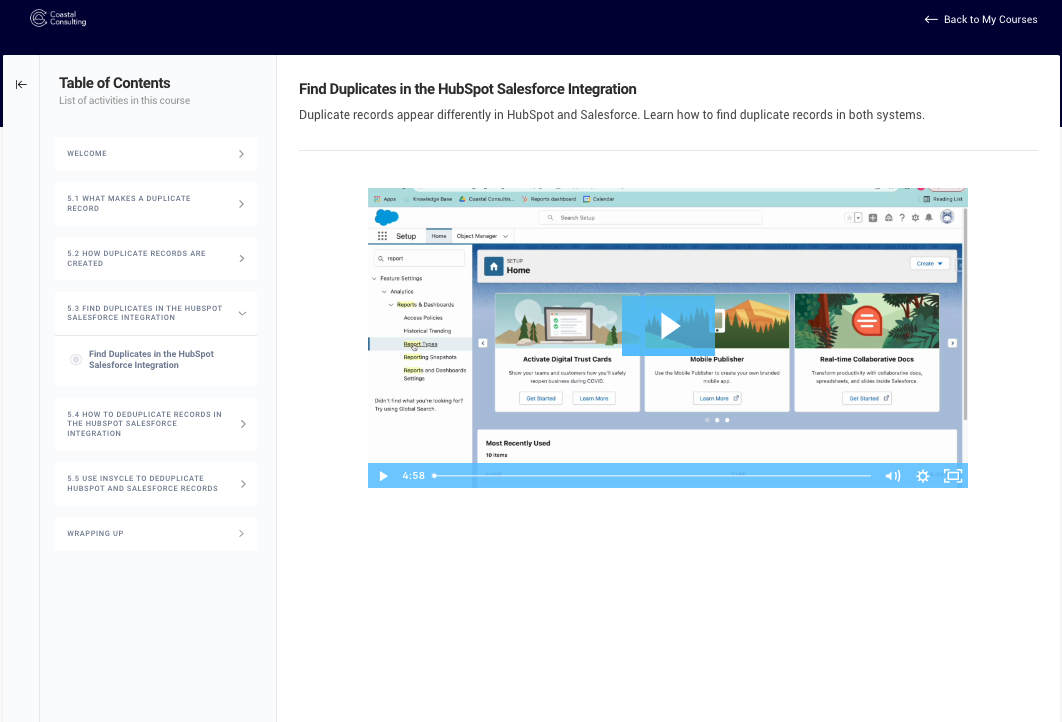Click Learn More under Mobile Publisher
The width and height of the screenshot is (1062, 722).
click(717, 398)
